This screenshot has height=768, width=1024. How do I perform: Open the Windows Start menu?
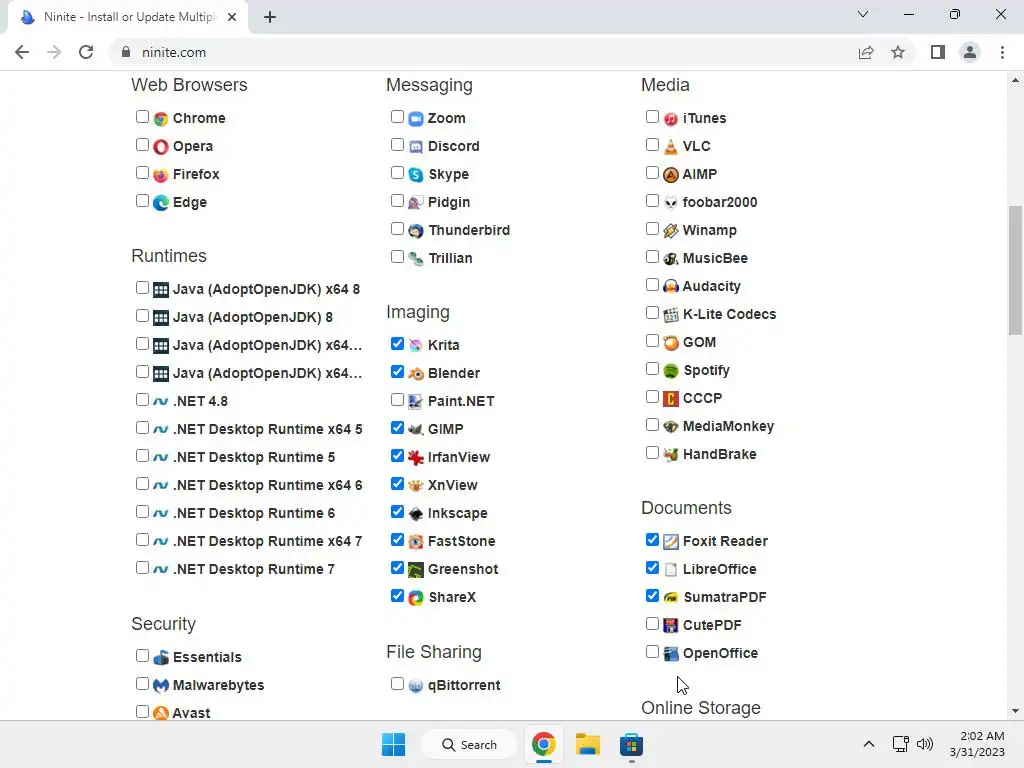[393, 744]
